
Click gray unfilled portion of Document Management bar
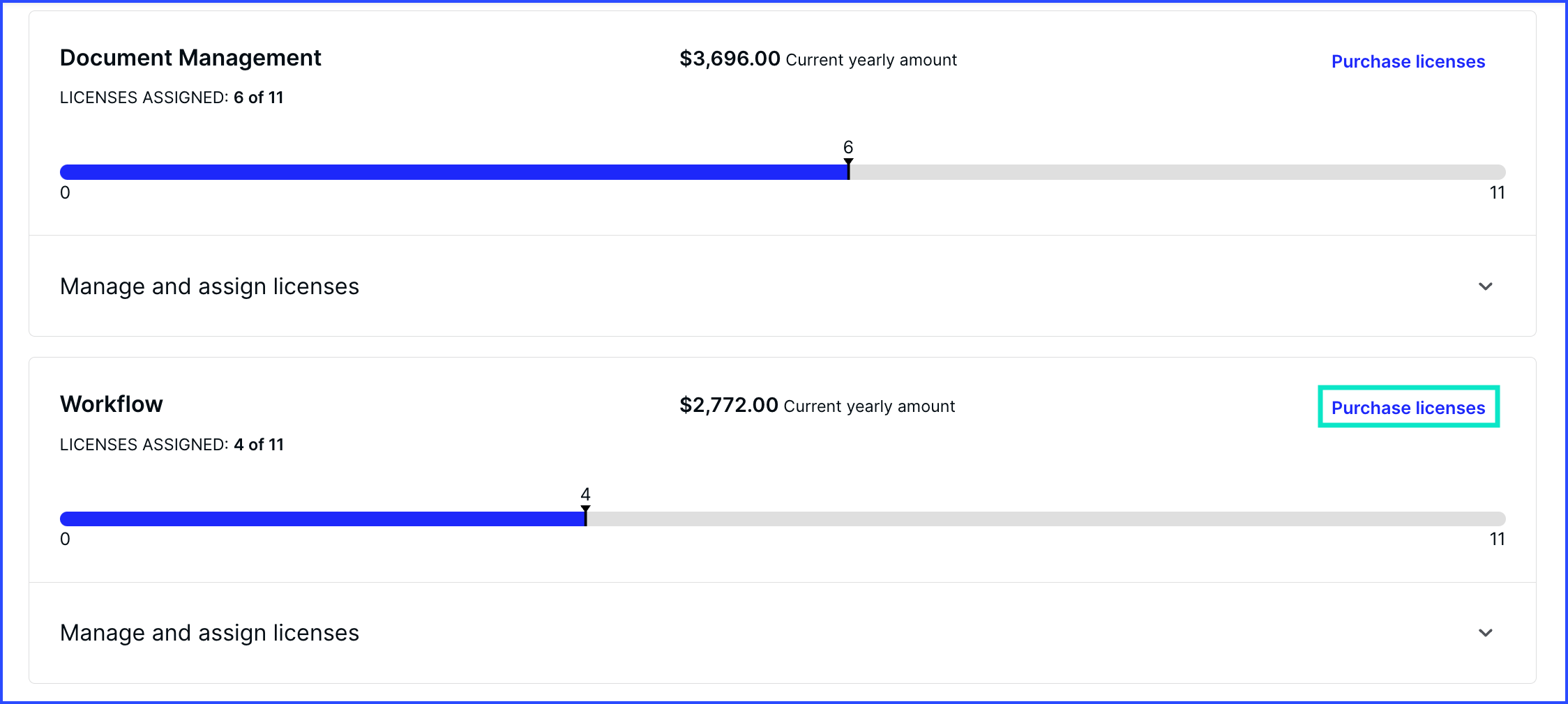1179,172
